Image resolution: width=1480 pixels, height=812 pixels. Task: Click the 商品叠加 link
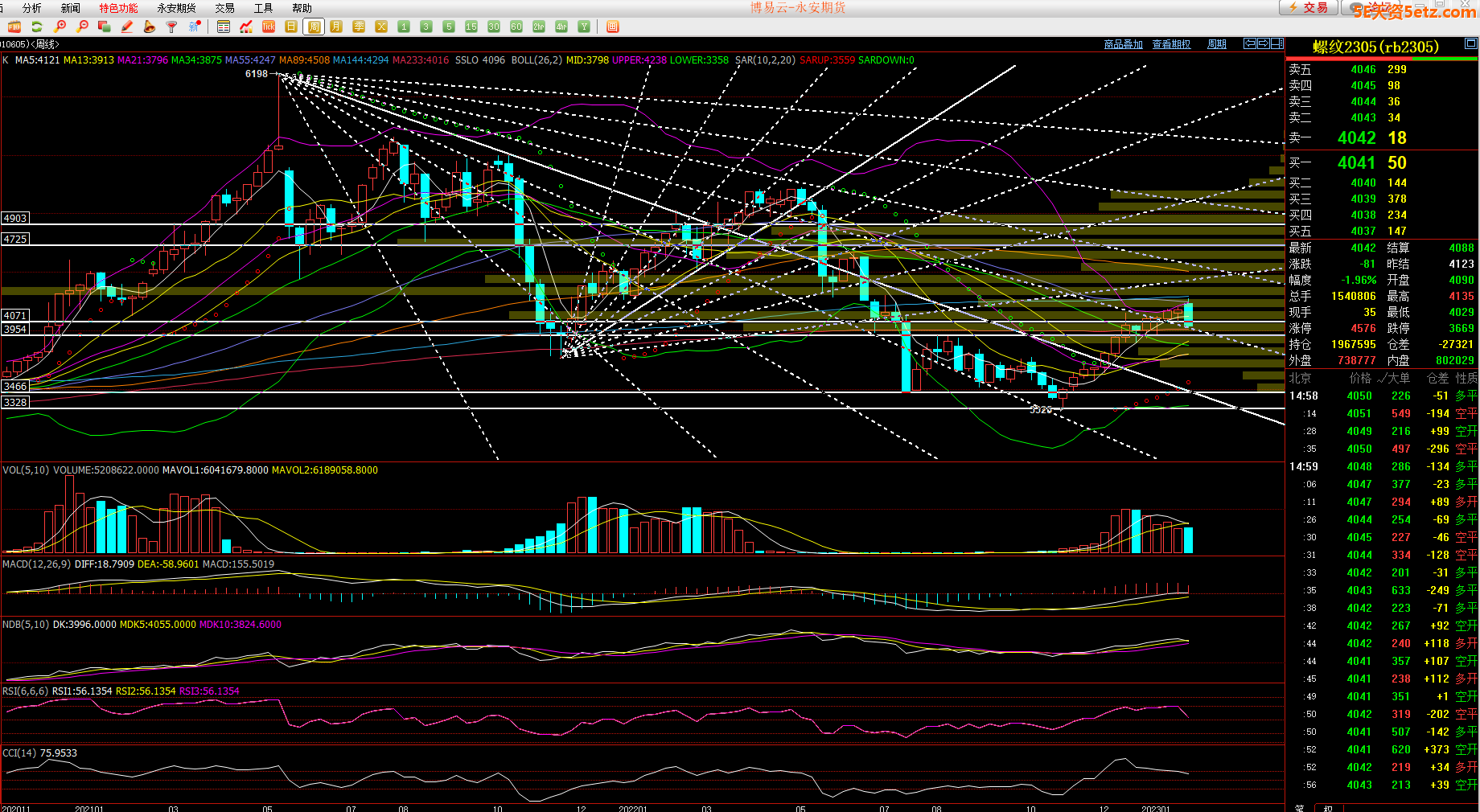1124,44
